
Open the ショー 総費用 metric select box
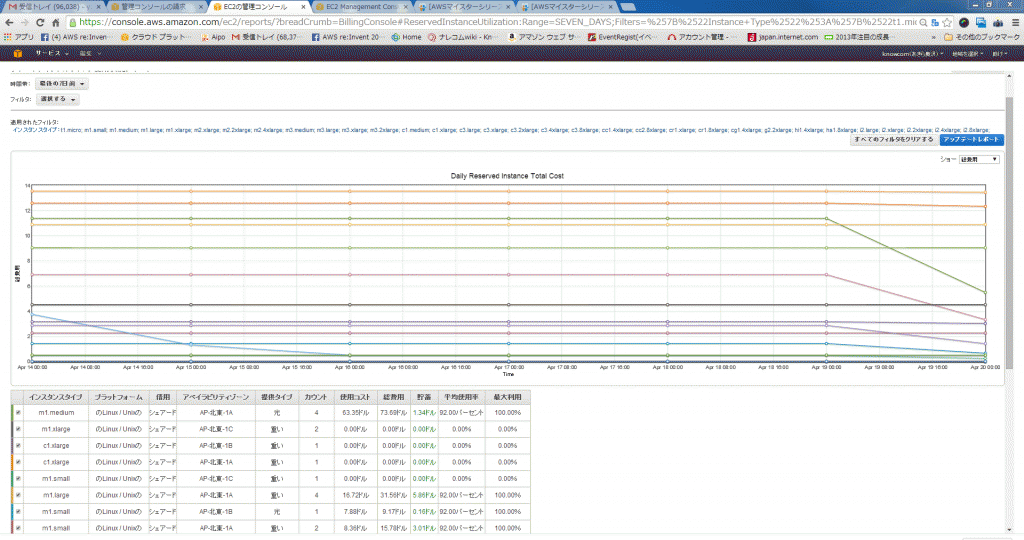pos(979,159)
